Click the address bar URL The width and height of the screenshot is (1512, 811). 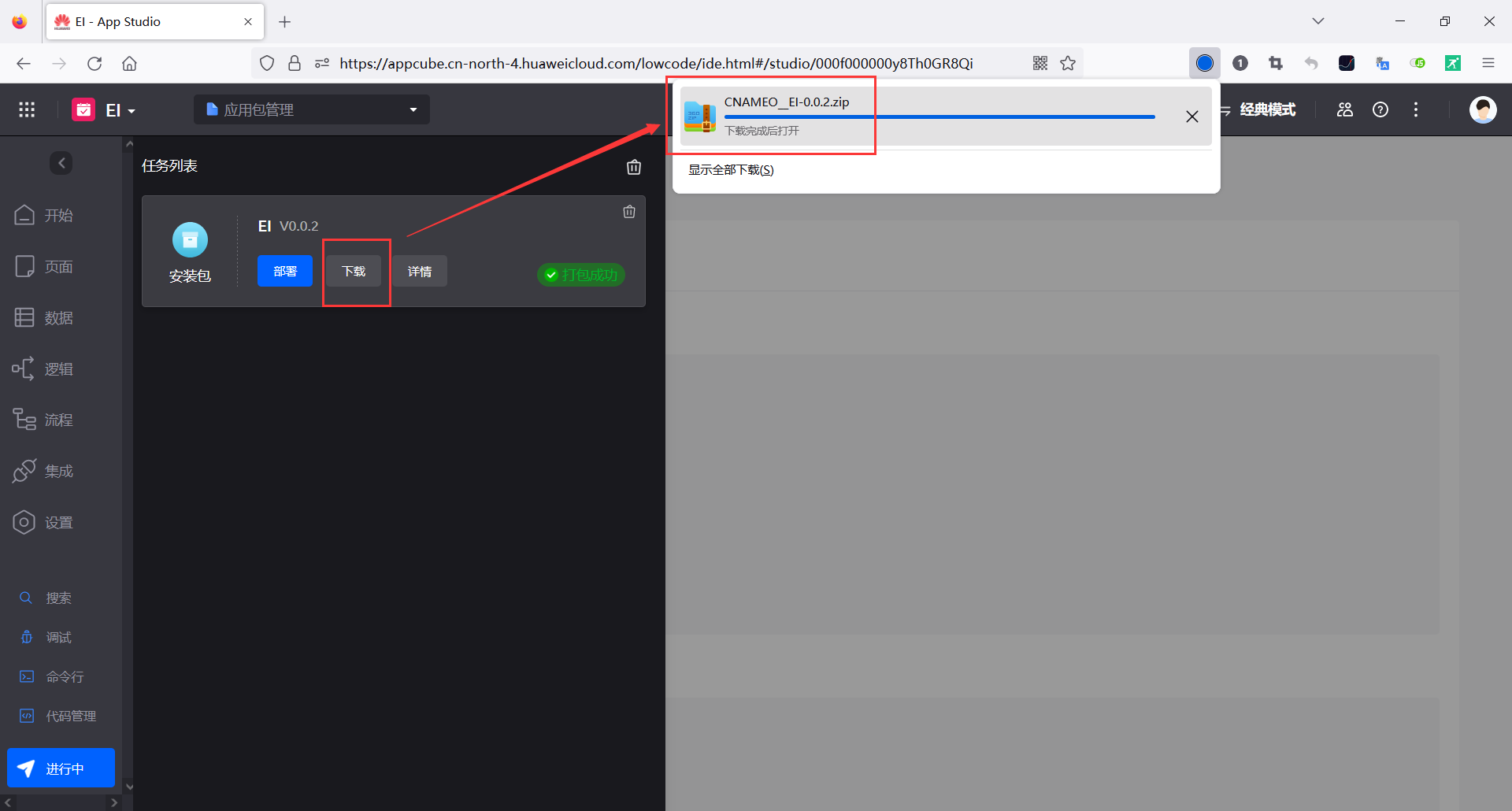coord(656,63)
